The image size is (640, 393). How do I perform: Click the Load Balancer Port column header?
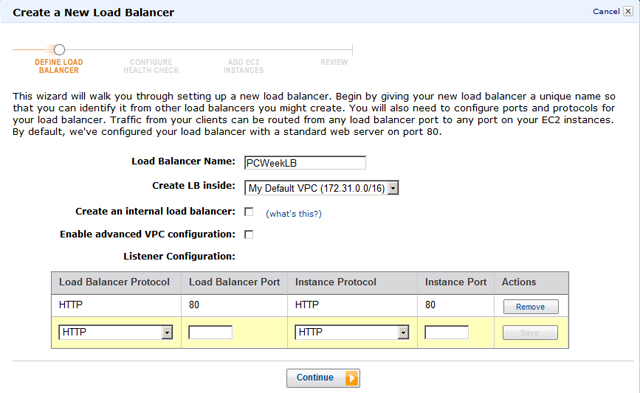pyautogui.click(x=234, y=282)
